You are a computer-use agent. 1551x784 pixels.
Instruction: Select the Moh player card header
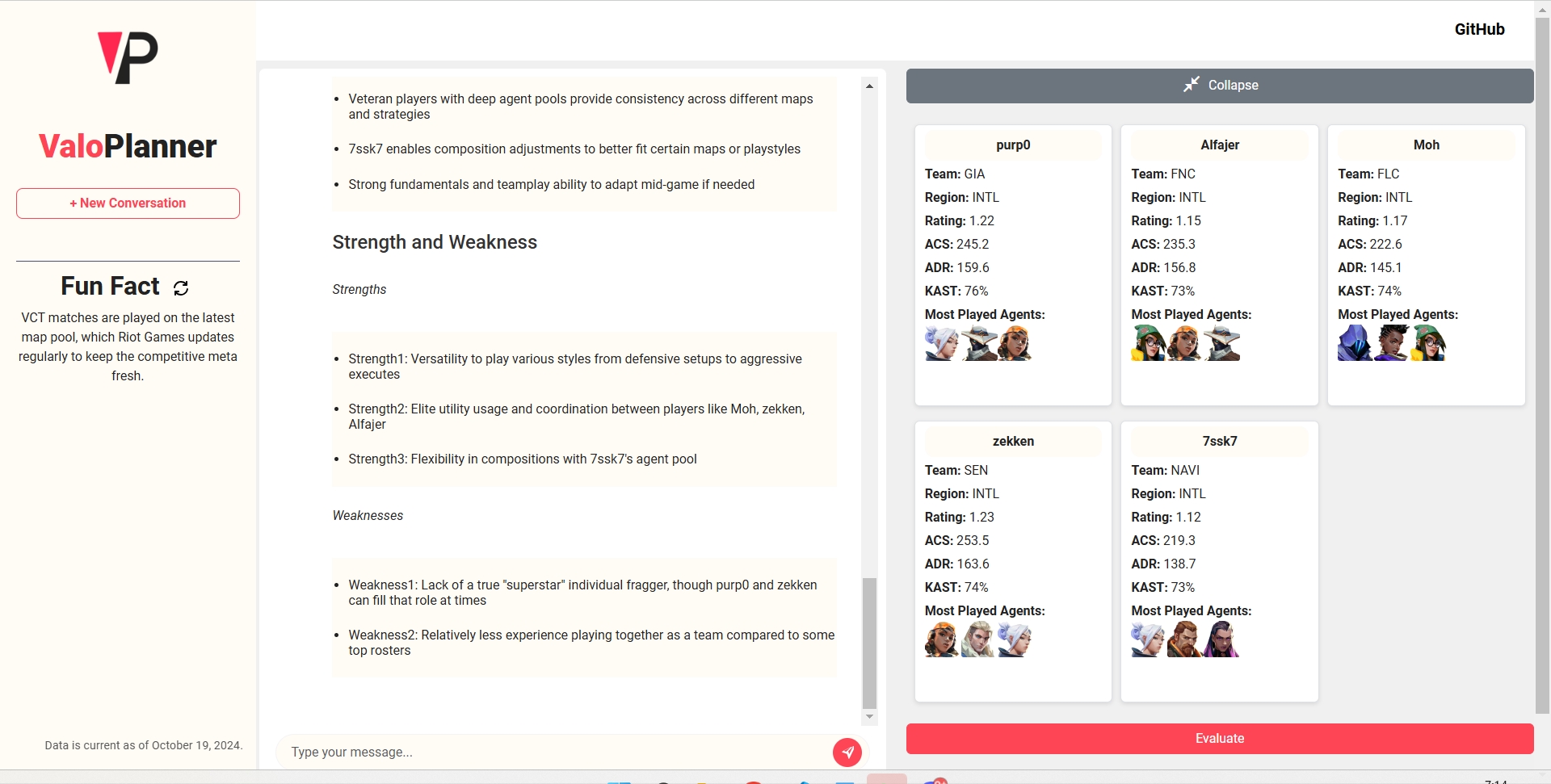click(x=1427, y=145)
